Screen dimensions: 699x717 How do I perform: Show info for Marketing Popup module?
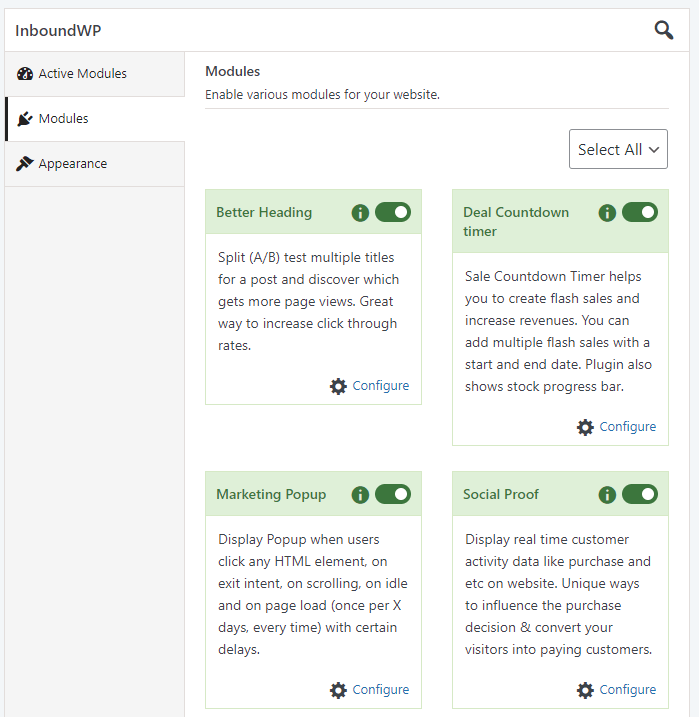coord(360,495)
